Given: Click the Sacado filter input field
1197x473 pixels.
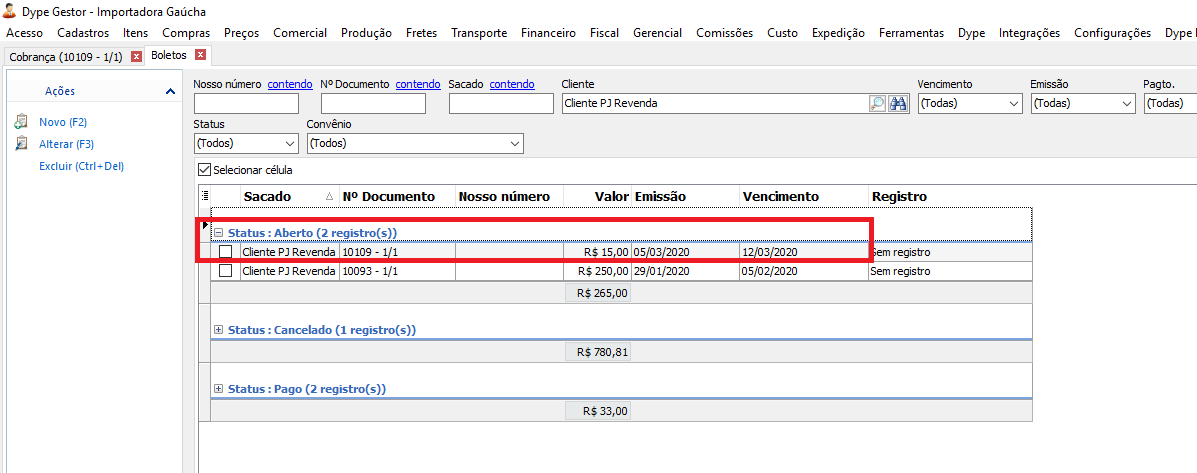Looking at the screenshot, I should click(502, 104).
